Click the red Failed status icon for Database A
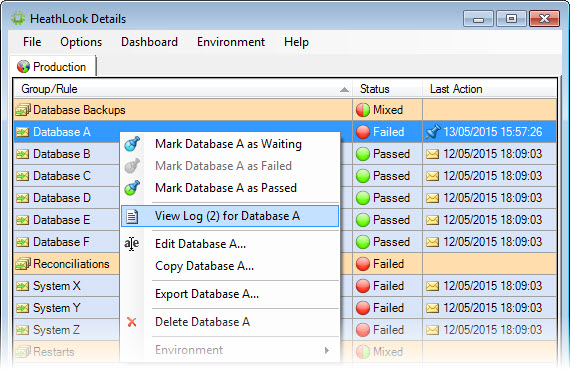The height and width of the screenshot is (370, 570). pos(363,132)
